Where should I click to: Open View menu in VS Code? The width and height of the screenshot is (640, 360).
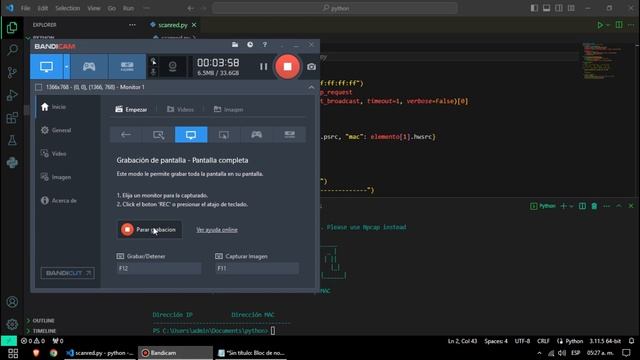point(93,8)
